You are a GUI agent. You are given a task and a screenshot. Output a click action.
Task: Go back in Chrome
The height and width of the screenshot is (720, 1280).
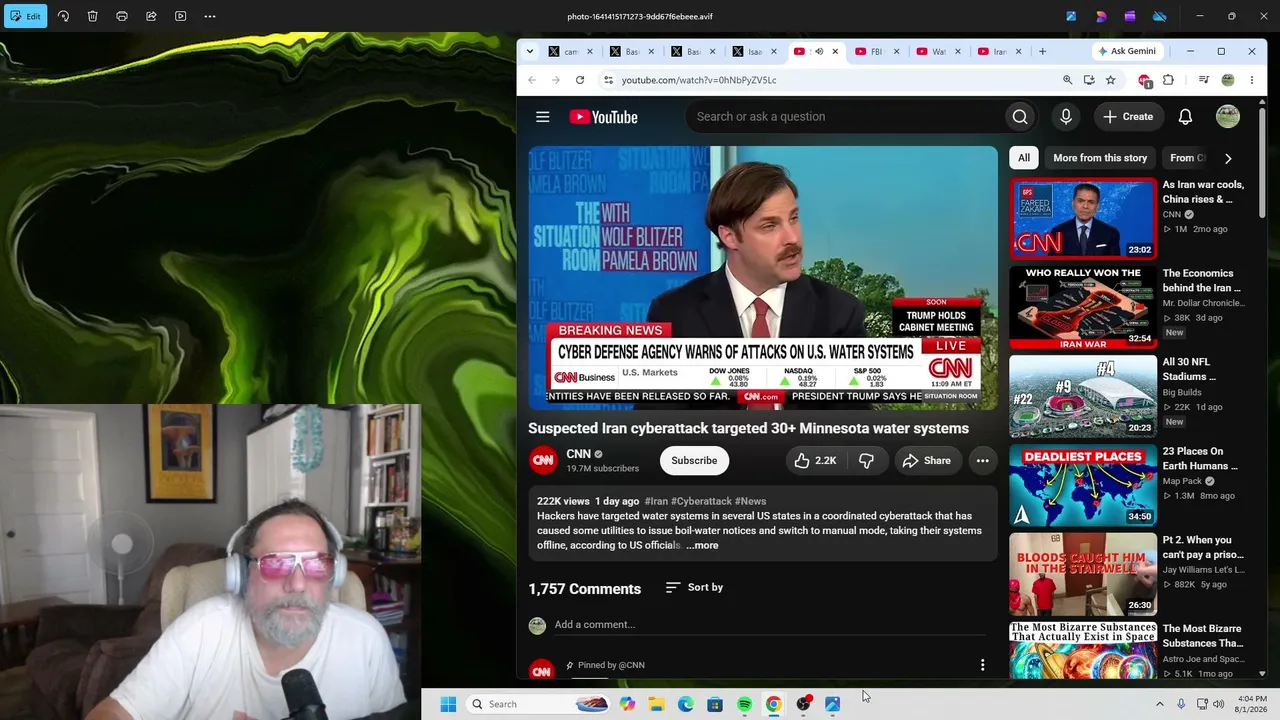click(x=532, y=80)
